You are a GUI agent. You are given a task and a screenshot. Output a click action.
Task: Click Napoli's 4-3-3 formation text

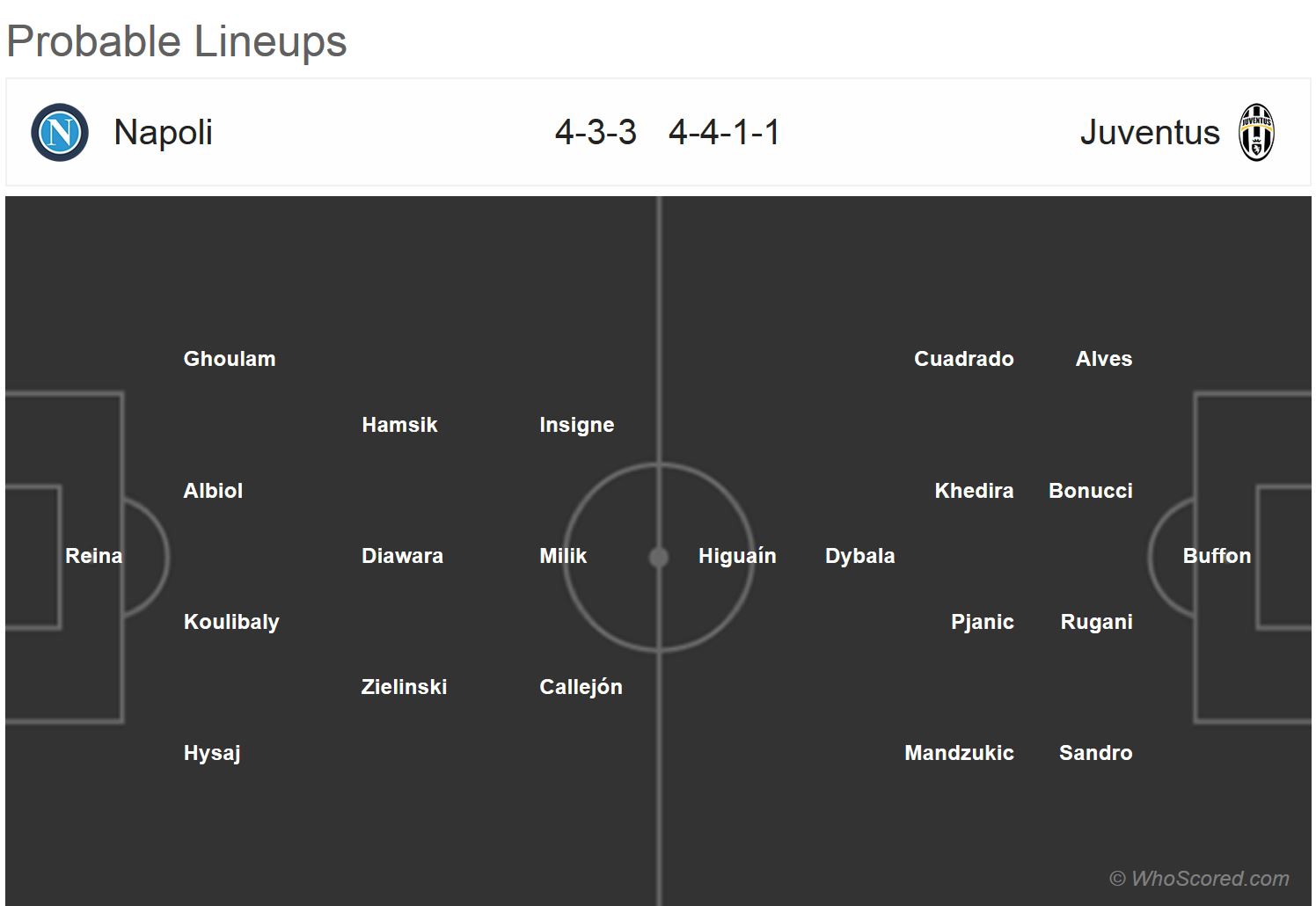point(596,133)
